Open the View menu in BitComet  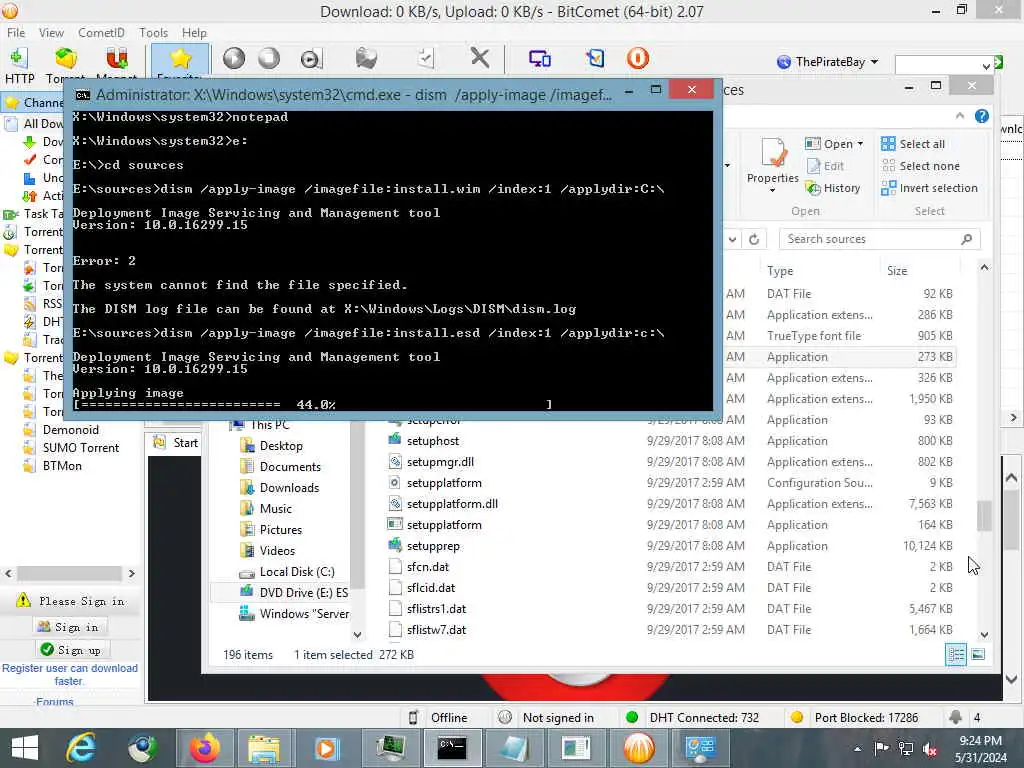tap(51, 33)
